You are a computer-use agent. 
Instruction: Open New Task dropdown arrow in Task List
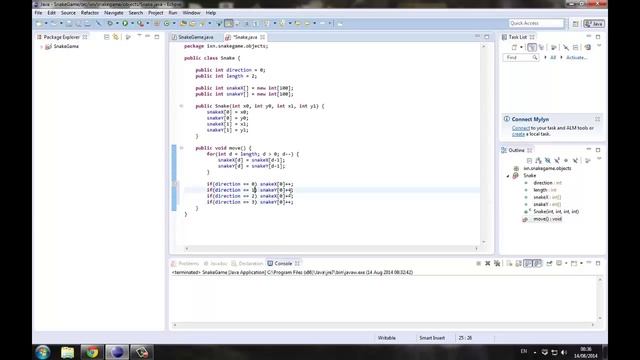(x=521, y=48)
